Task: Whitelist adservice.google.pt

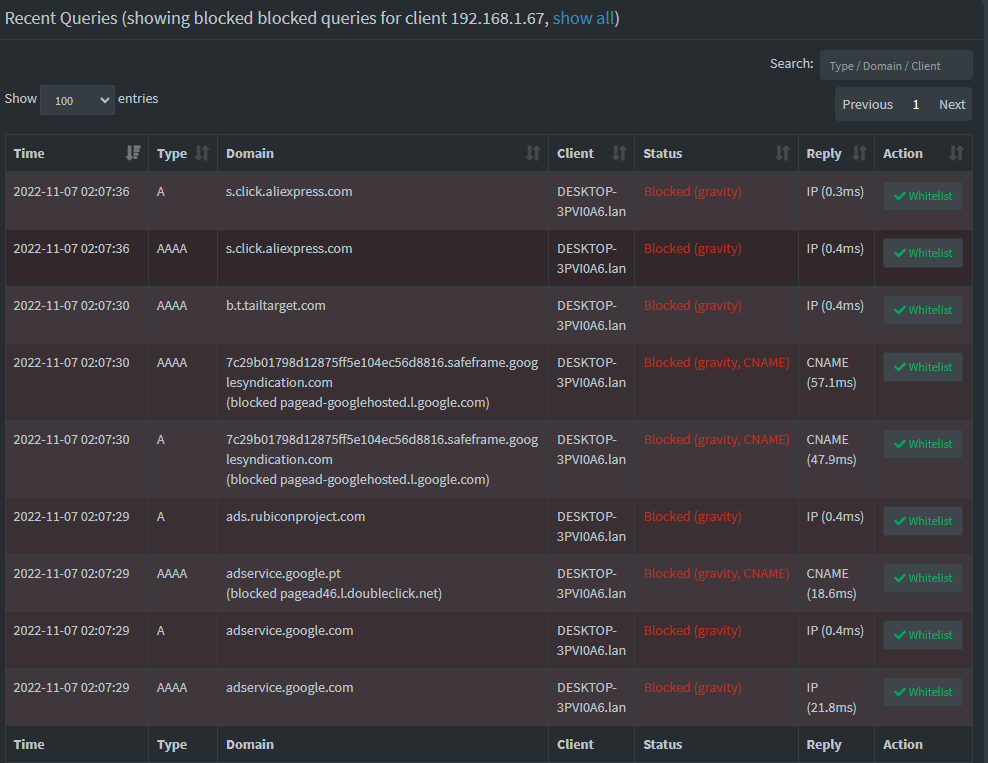Action: (922, 577)
